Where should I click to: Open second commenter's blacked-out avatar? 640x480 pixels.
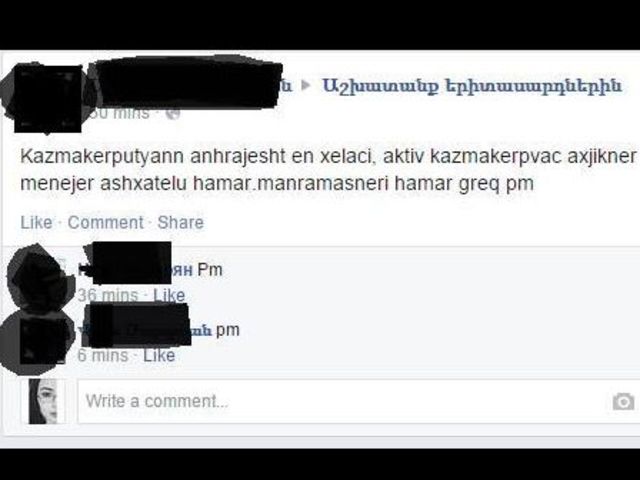point(39,342)
